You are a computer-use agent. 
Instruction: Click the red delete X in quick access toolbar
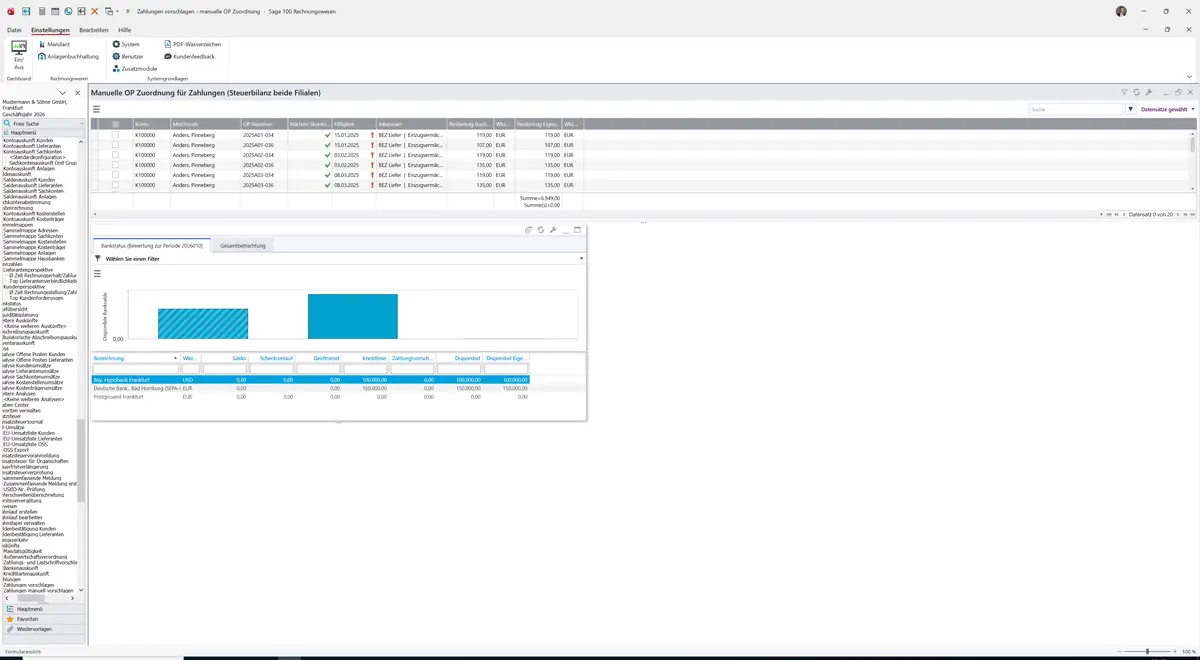click(95, 11)
